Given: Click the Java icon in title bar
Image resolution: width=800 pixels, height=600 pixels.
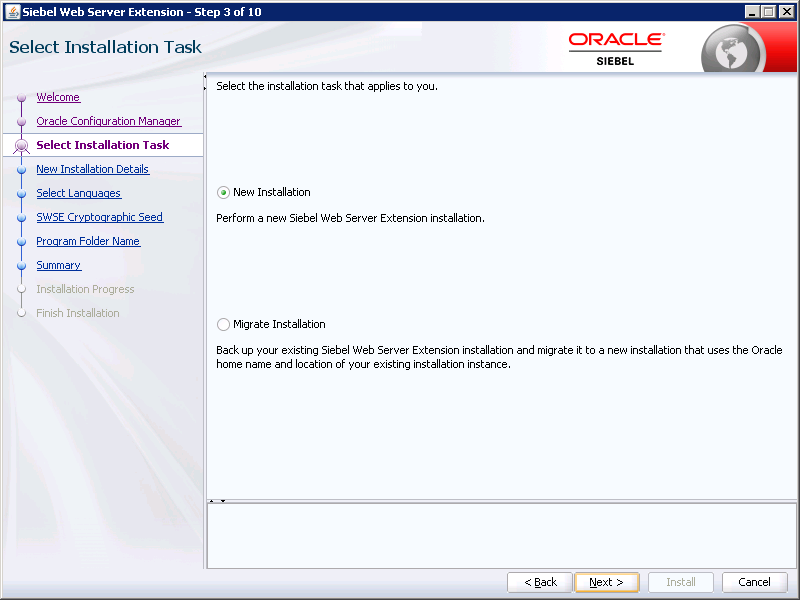Looking at the screenshot, I should click(x=12, y=11).
